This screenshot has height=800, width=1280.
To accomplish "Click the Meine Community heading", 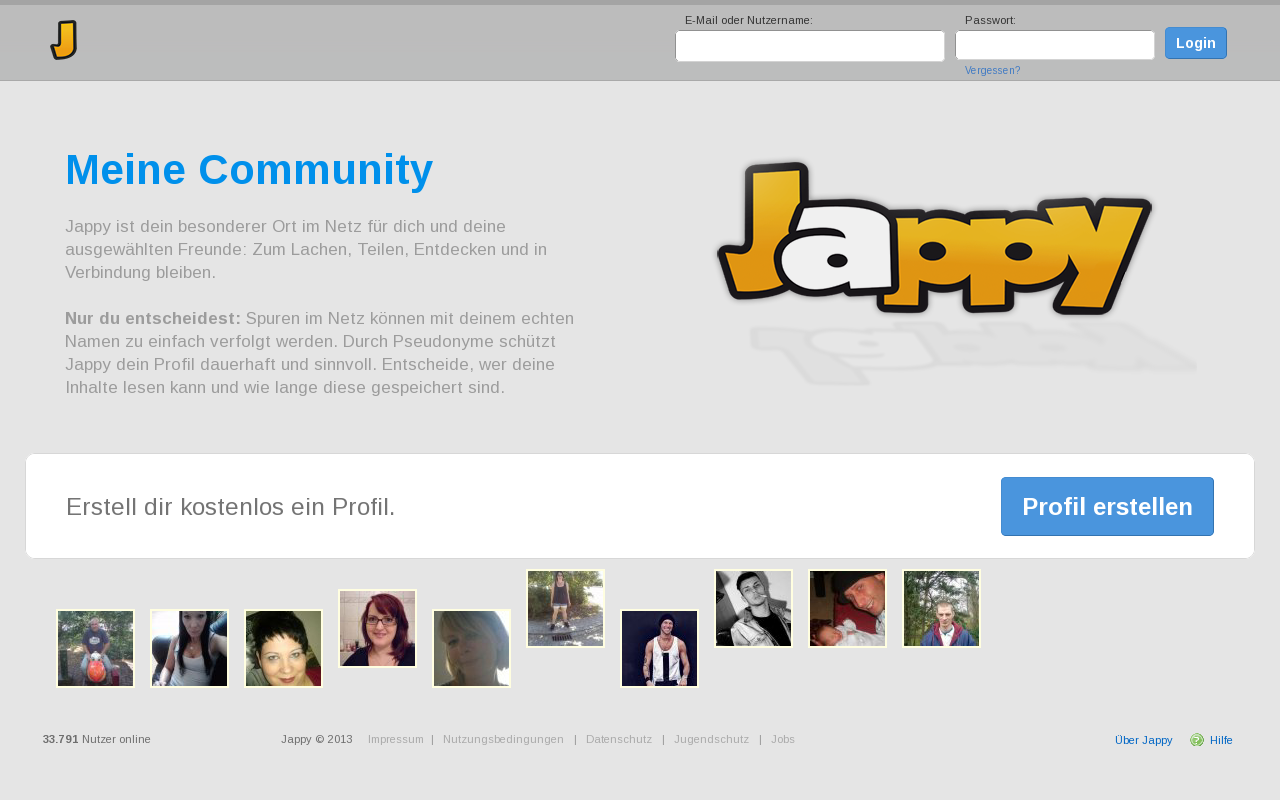I will click(249, 170).
